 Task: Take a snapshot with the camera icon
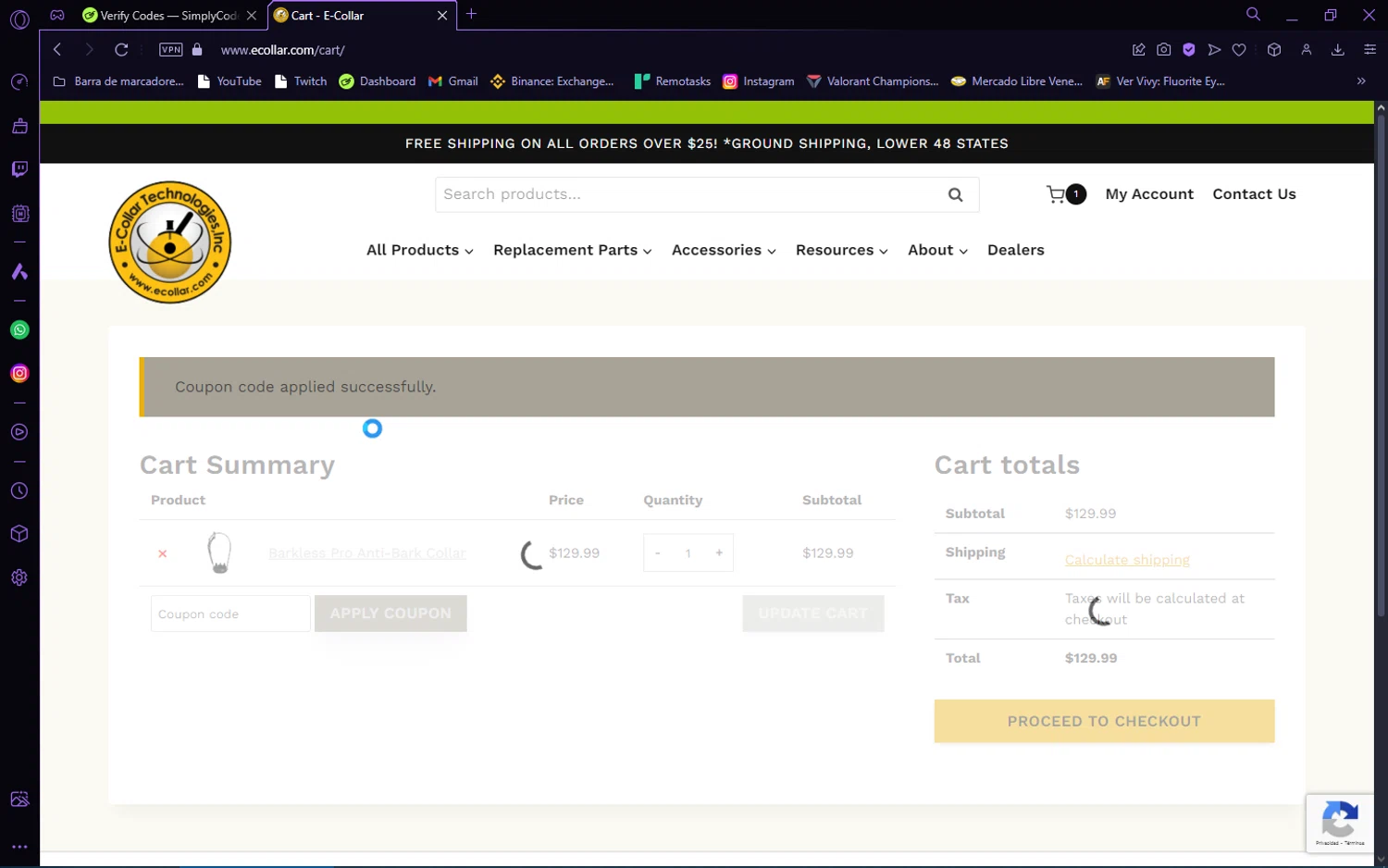click(x=1164, y=50)
